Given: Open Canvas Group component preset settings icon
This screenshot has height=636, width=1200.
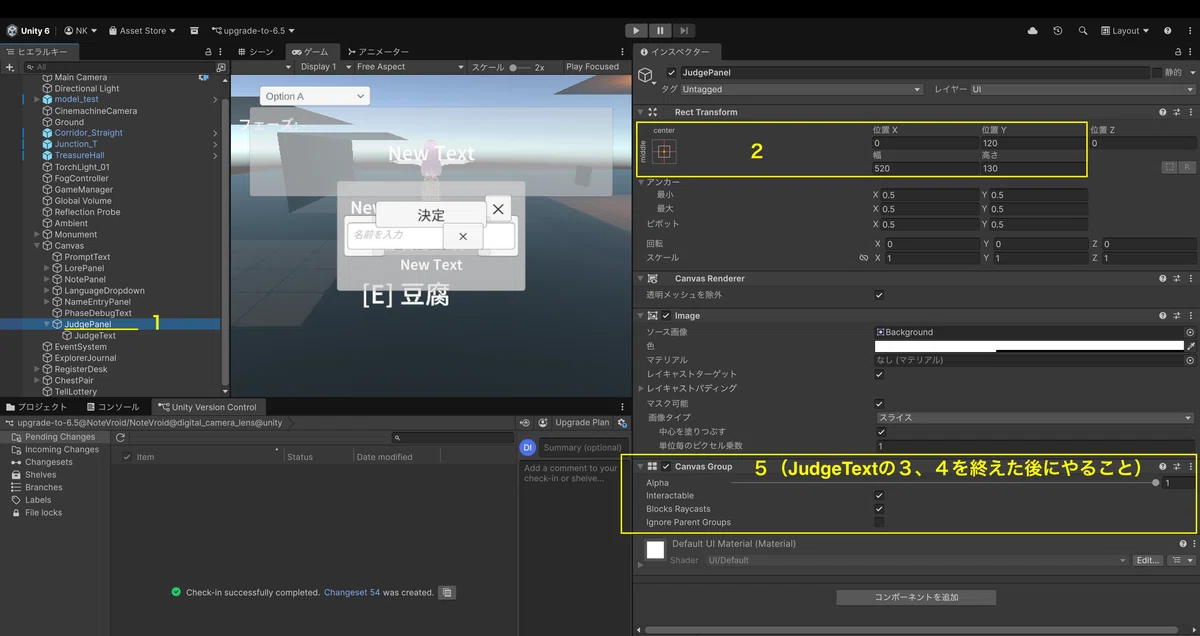Looking at the screenshot, I should (1176, 466).
